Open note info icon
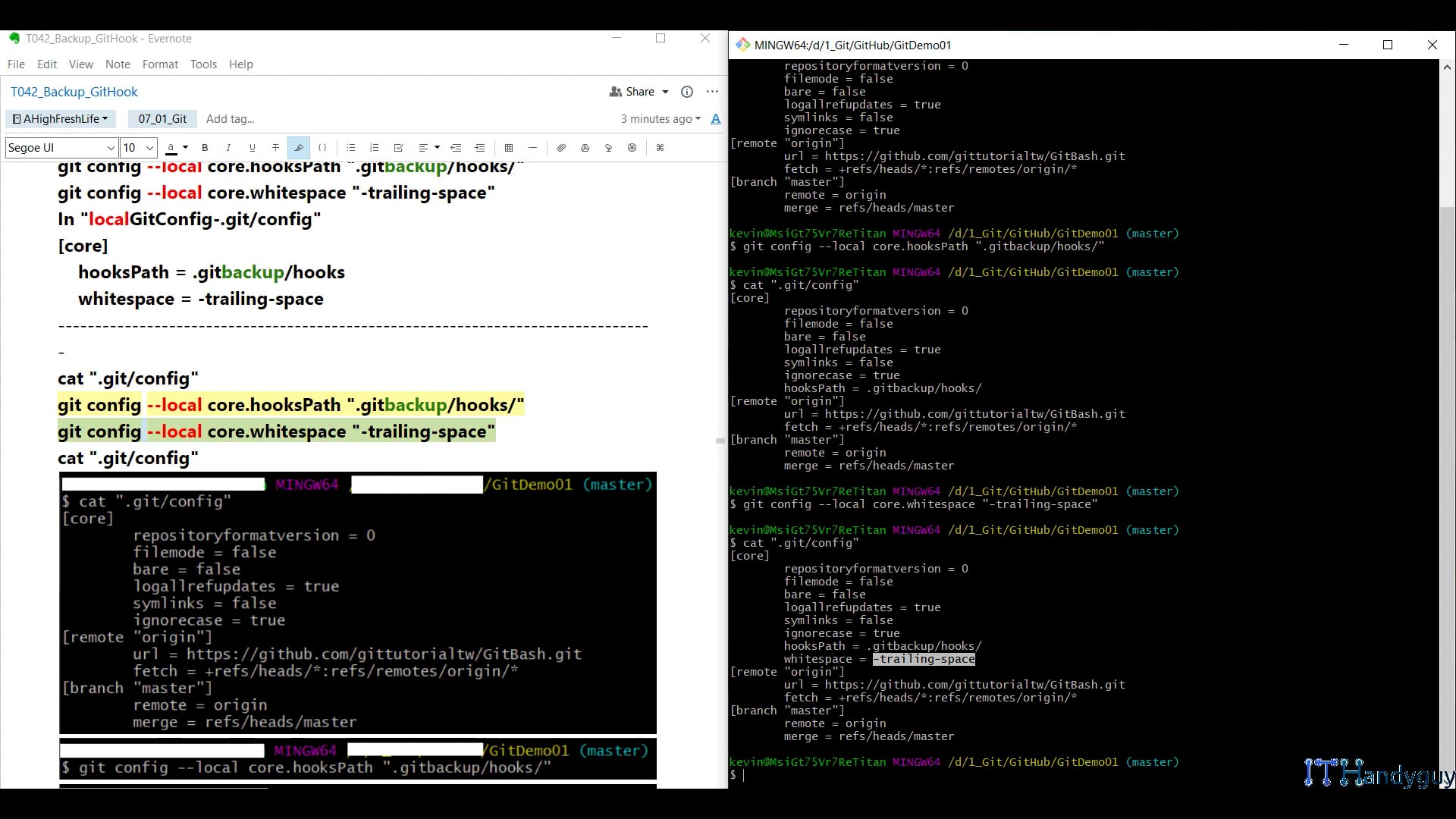This screenshot has height=819, width=1456. click(687, 92)
